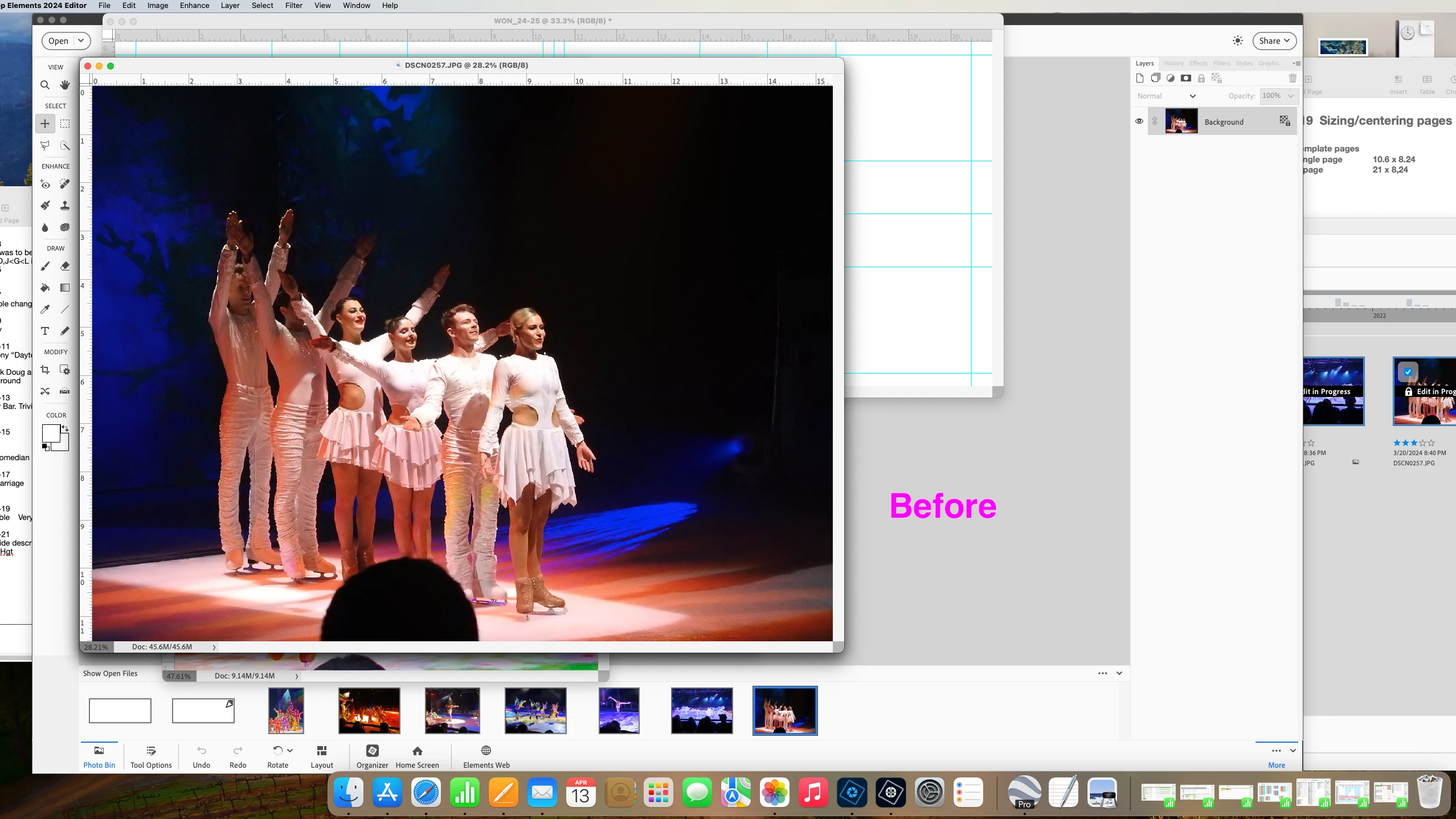Expand the Opacity 100% dropdown
This screenshot has width=1456, height=819.
pyautogui.click(x=1291, y=96)
